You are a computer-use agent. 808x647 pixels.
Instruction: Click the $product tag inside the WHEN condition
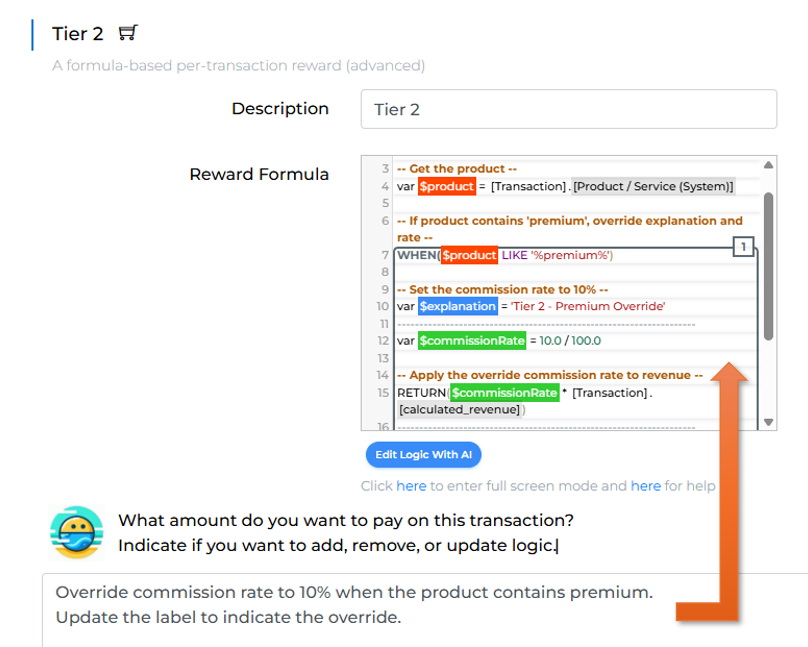(469, 255)
